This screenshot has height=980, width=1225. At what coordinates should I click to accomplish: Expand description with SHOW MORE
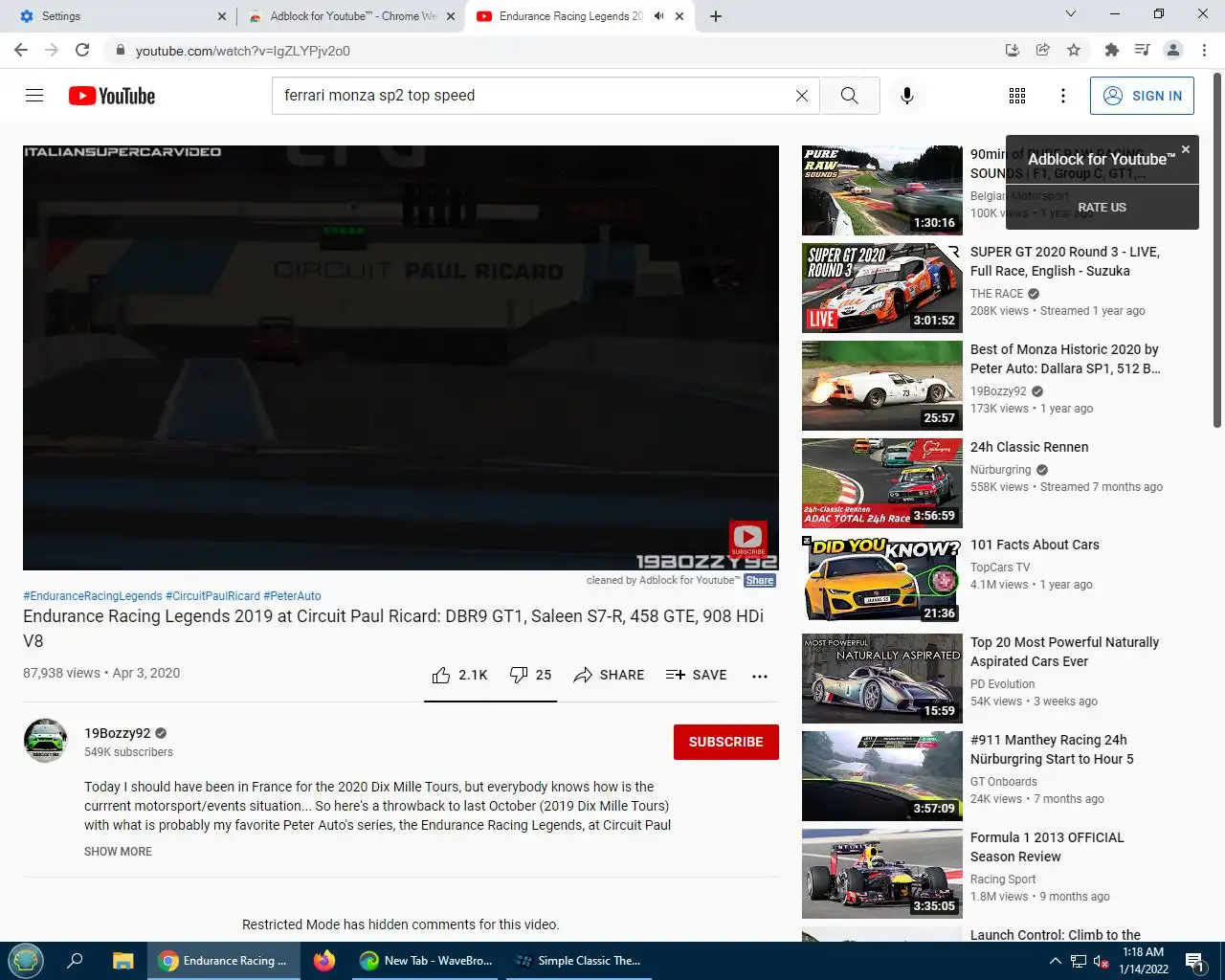tap(118, 852)
